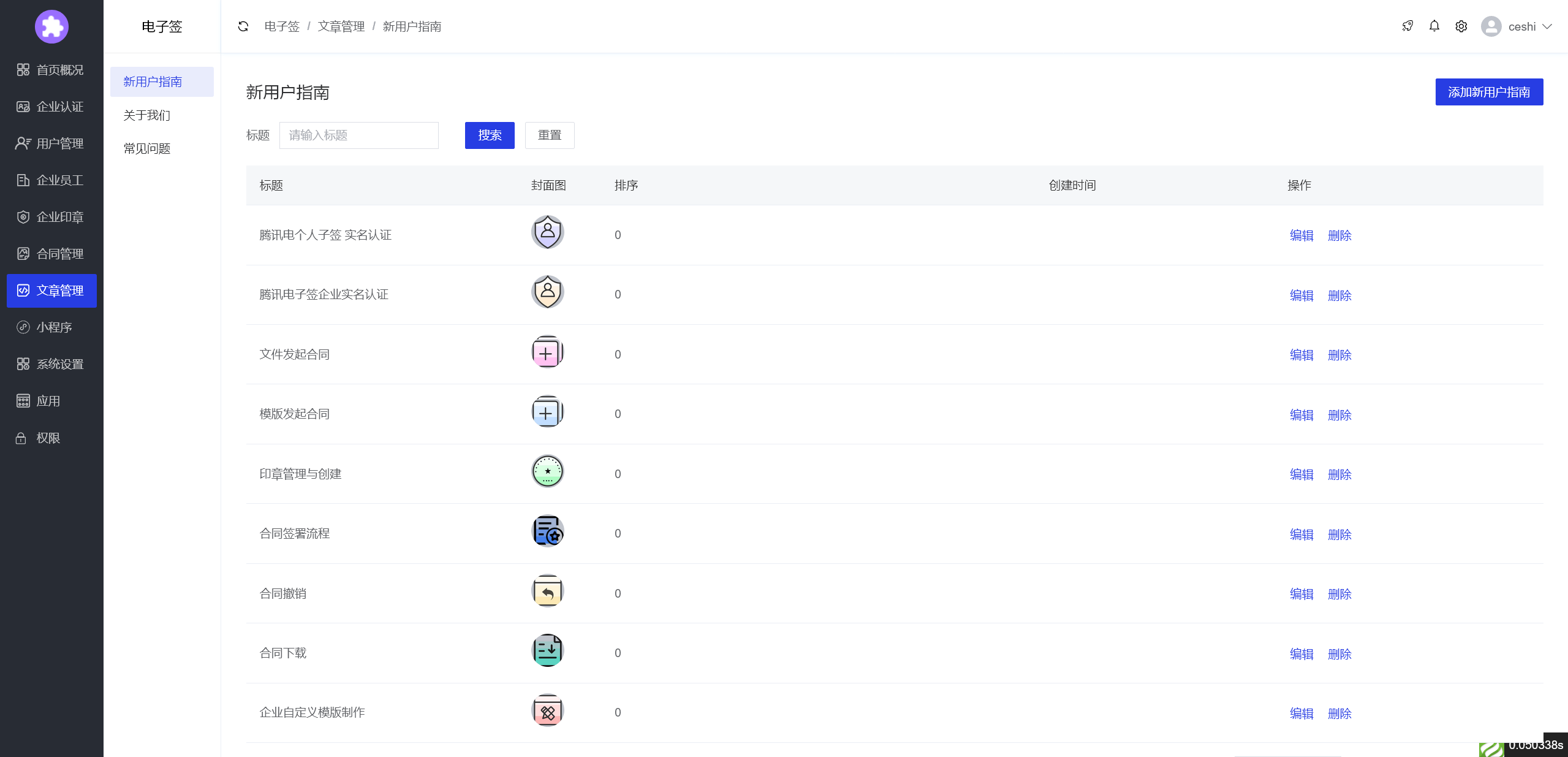Viewport: 1568px width, 757px height.
Task: Click the title search input field
Action: (358, 135)
